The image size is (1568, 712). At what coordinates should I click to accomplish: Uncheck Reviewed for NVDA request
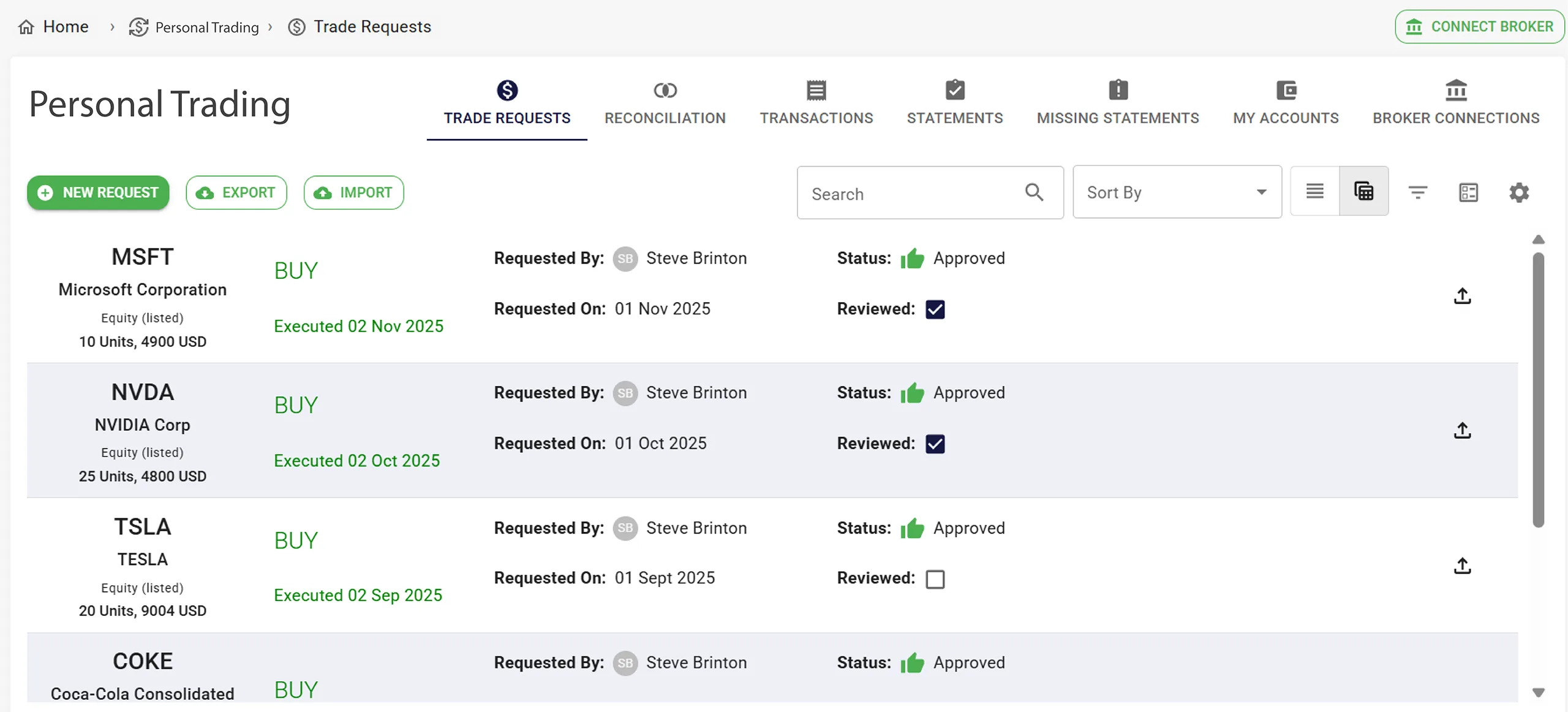pos(935,444)
